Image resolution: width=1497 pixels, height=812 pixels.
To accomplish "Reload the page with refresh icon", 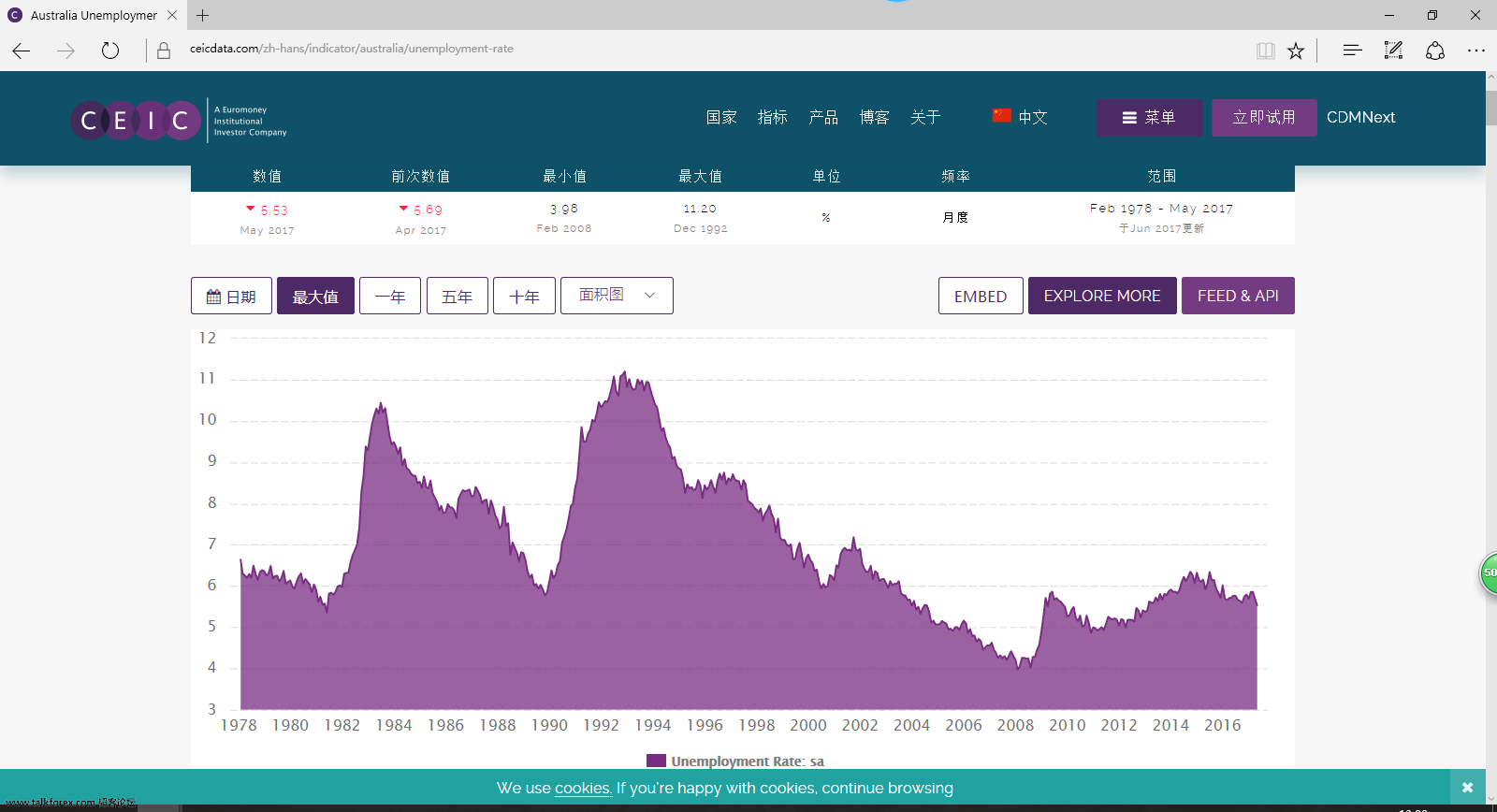I will [110, 51].
